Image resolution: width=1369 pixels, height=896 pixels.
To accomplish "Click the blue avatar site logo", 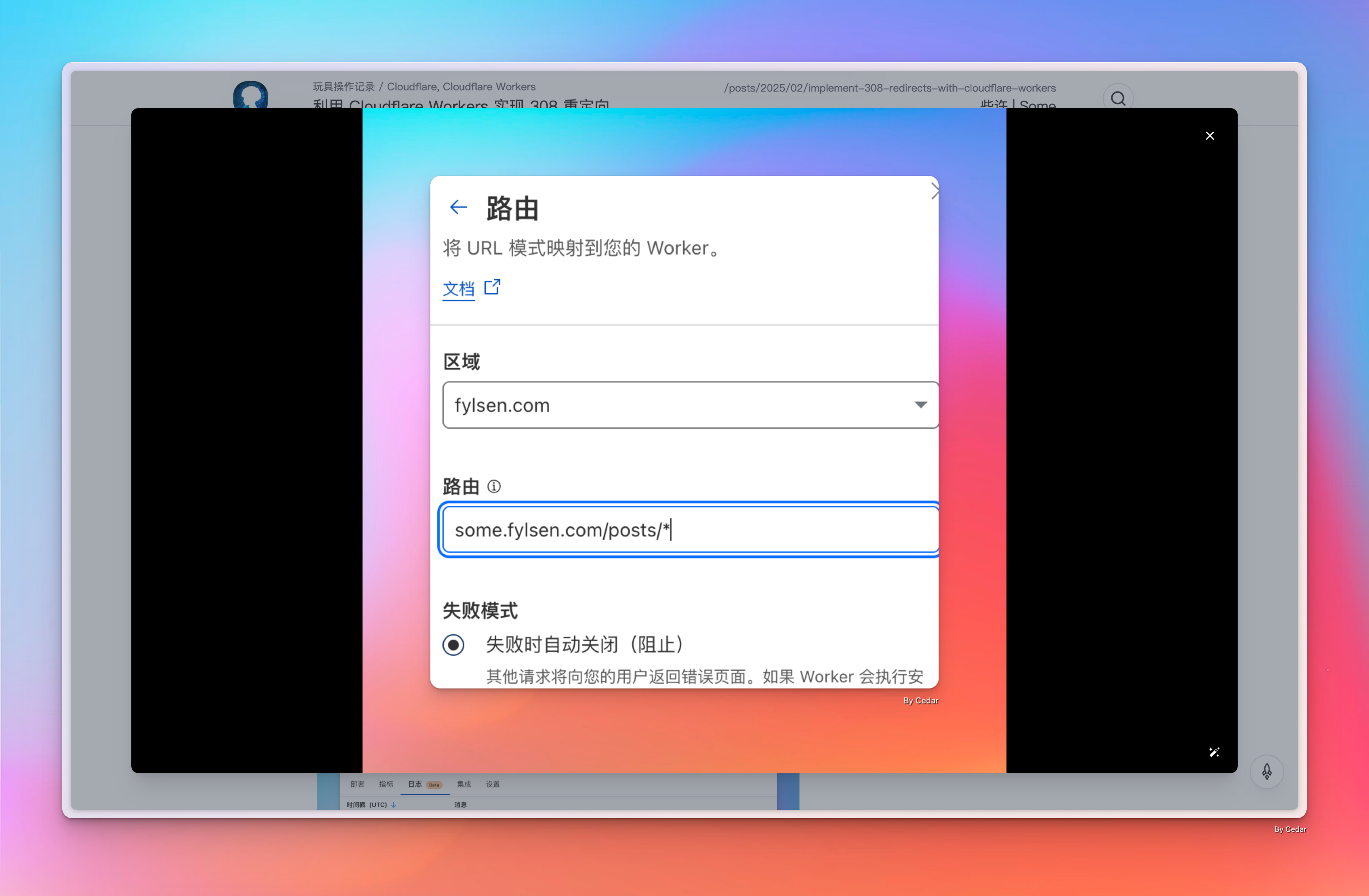I will pyautogui.click(x=250, y=95).
